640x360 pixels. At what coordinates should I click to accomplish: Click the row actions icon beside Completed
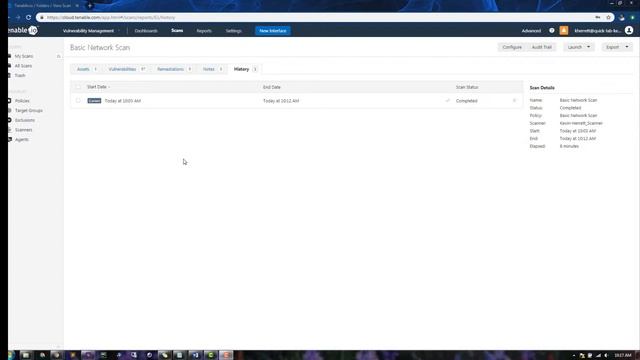(x=514, y=100)
